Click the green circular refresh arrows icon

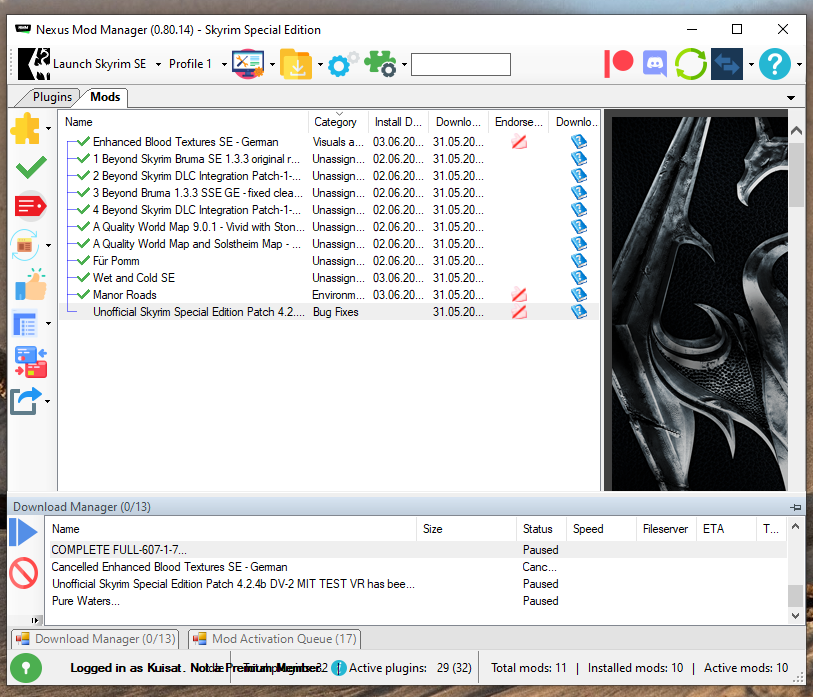[x=691, y=64]
